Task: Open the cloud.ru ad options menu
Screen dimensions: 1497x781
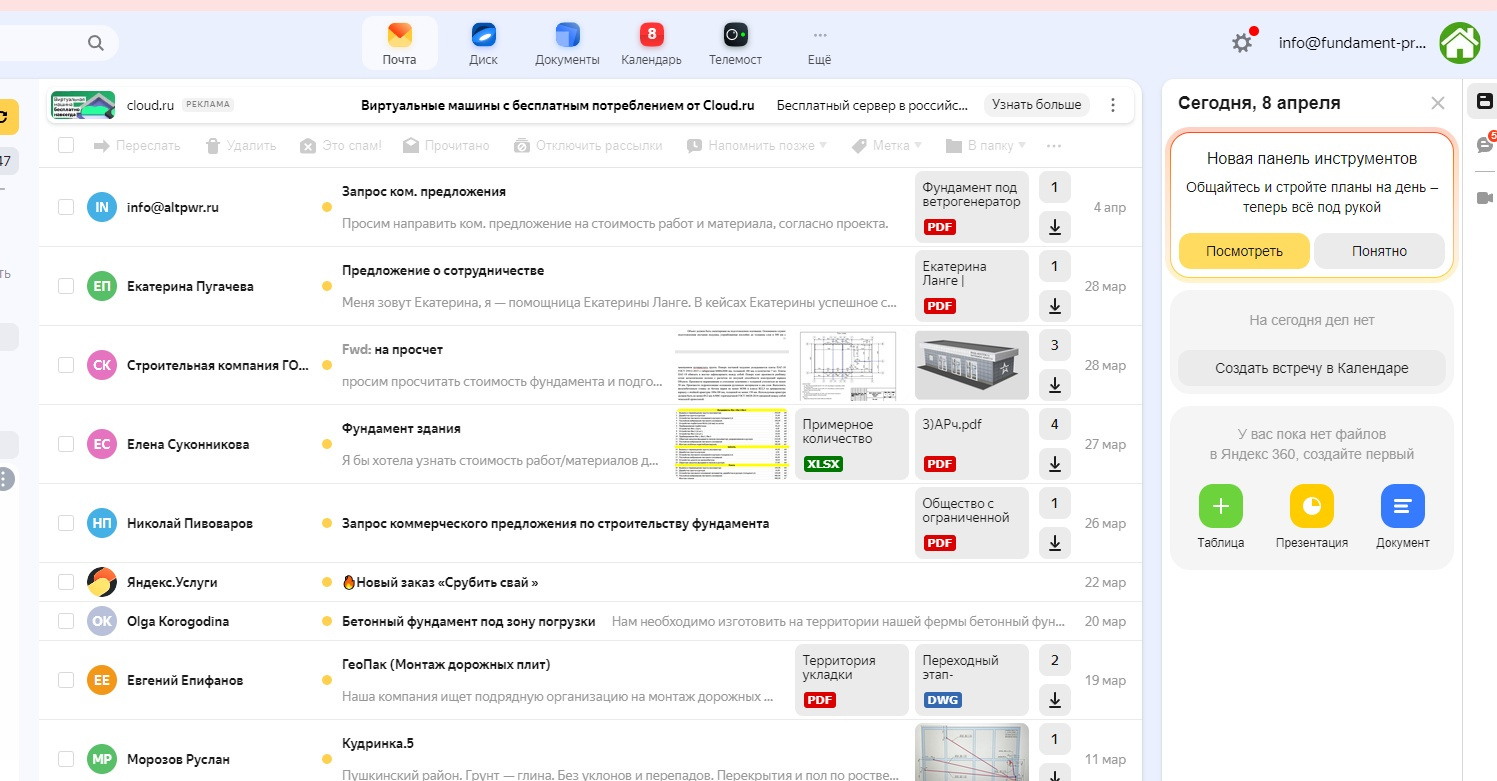Action: click(1113, 105)
